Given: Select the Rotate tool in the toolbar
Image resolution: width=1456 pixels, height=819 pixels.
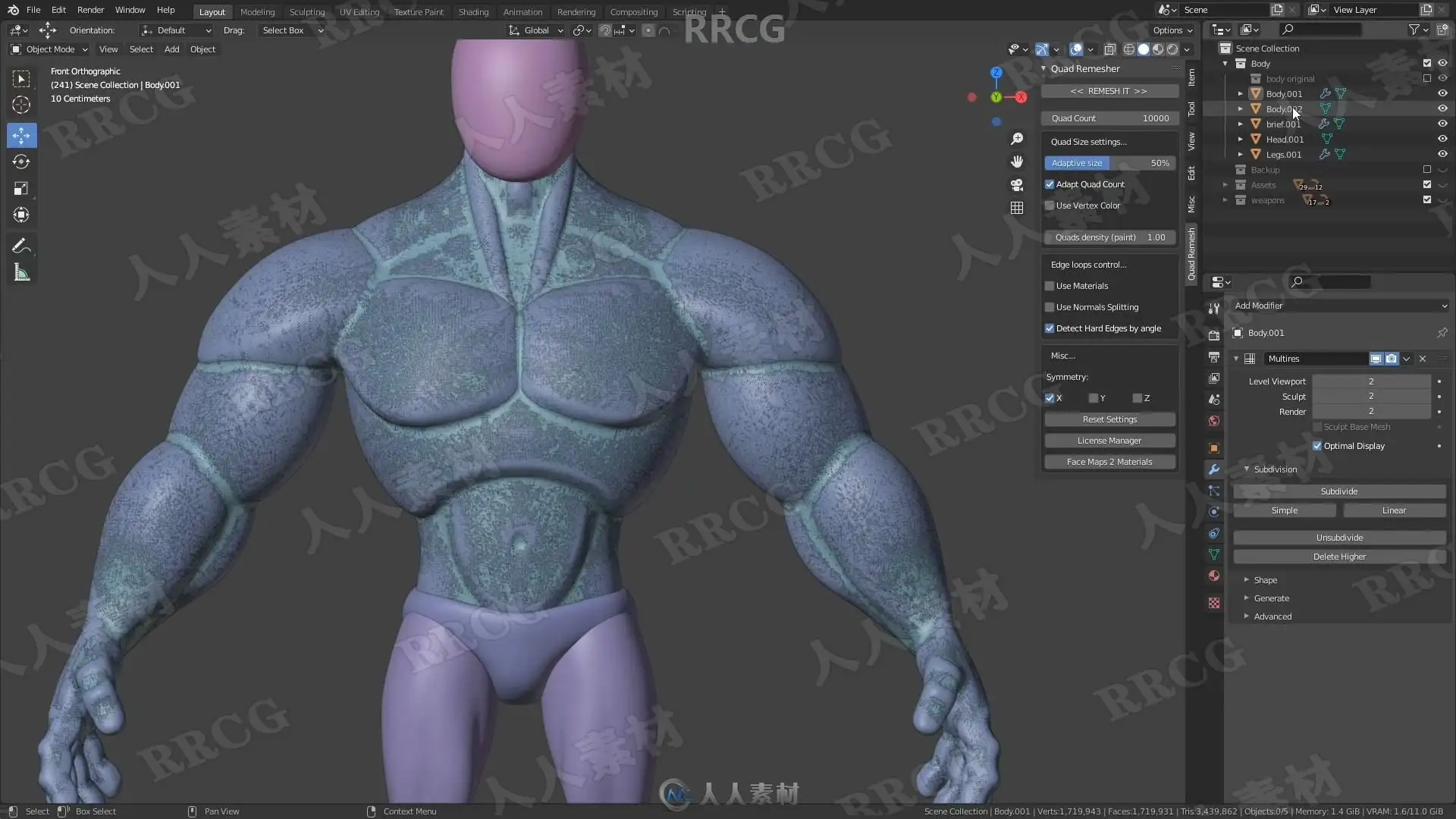Looking at the screenshot, I should click(21, 162).
